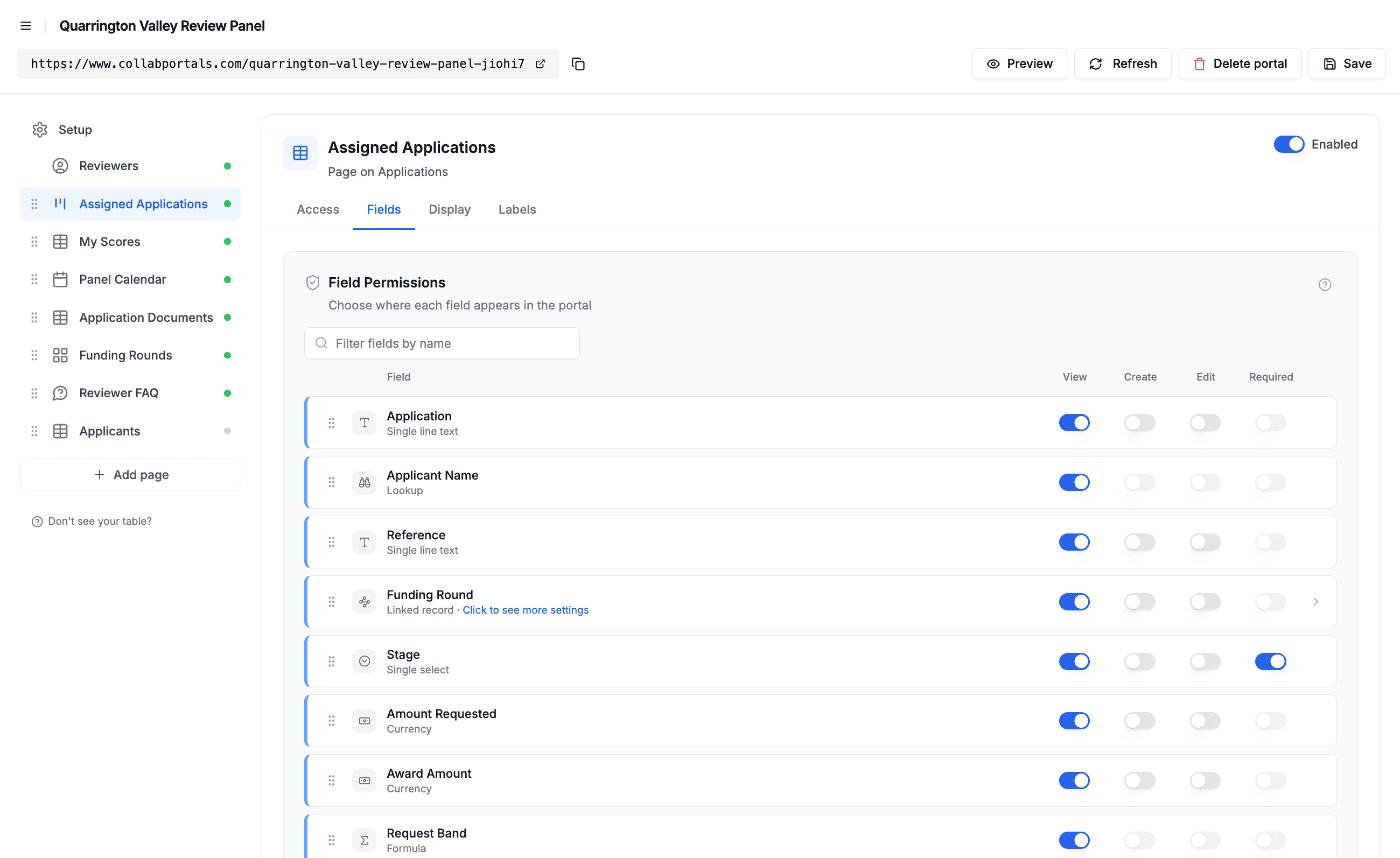Click the Request Band formula icon

(365, 840)
